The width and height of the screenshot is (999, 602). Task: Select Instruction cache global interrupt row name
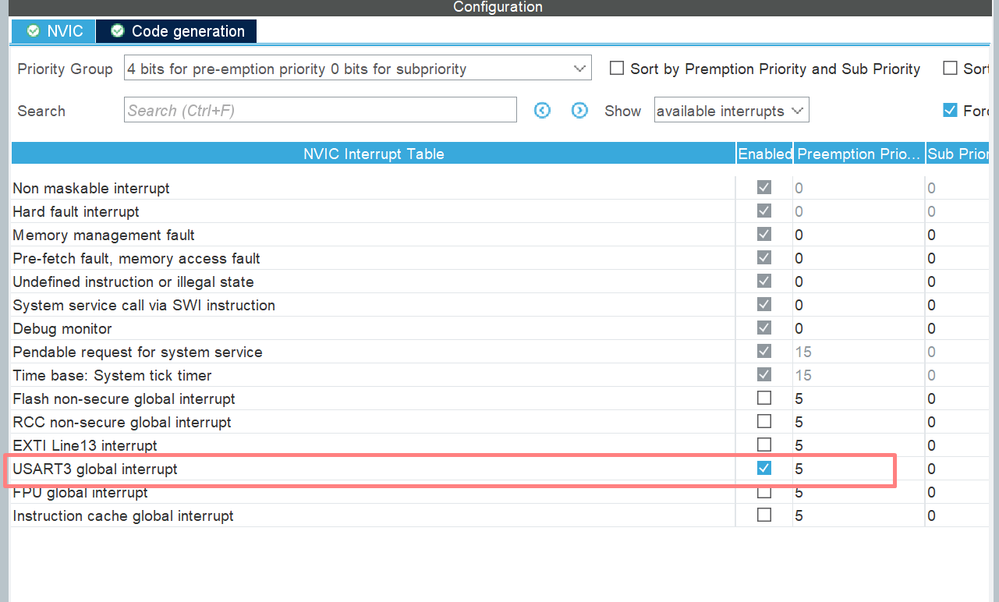click(x=123, y=516)
